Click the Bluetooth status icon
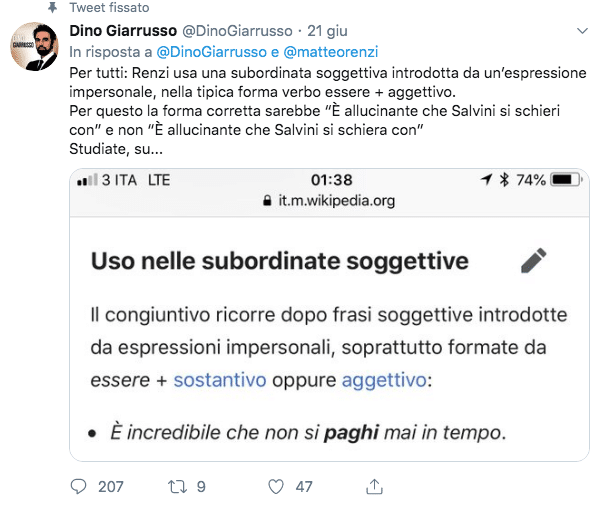The image size is (600, 511). point(505,180)
